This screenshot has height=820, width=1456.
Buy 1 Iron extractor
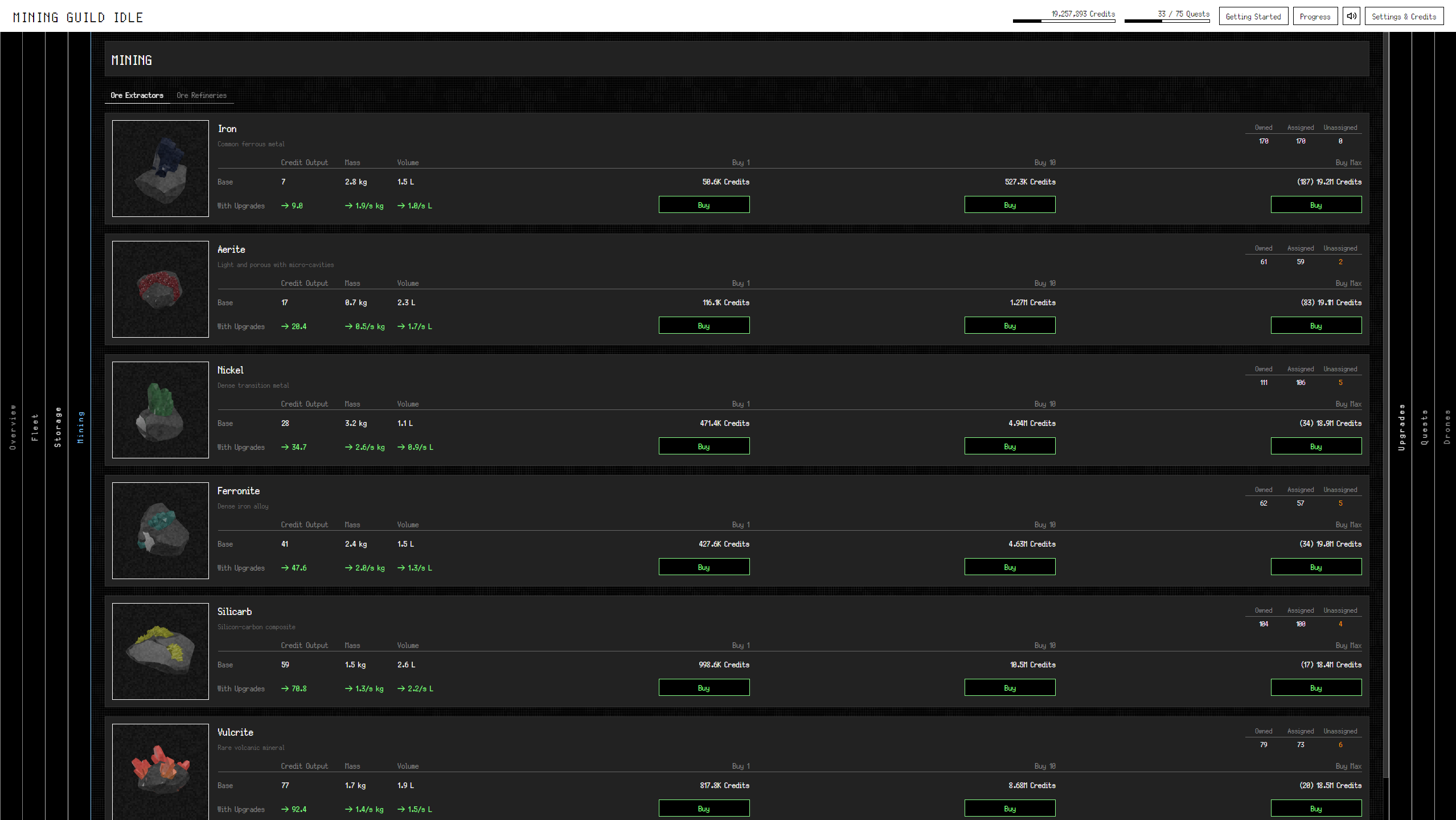(704, 204)
